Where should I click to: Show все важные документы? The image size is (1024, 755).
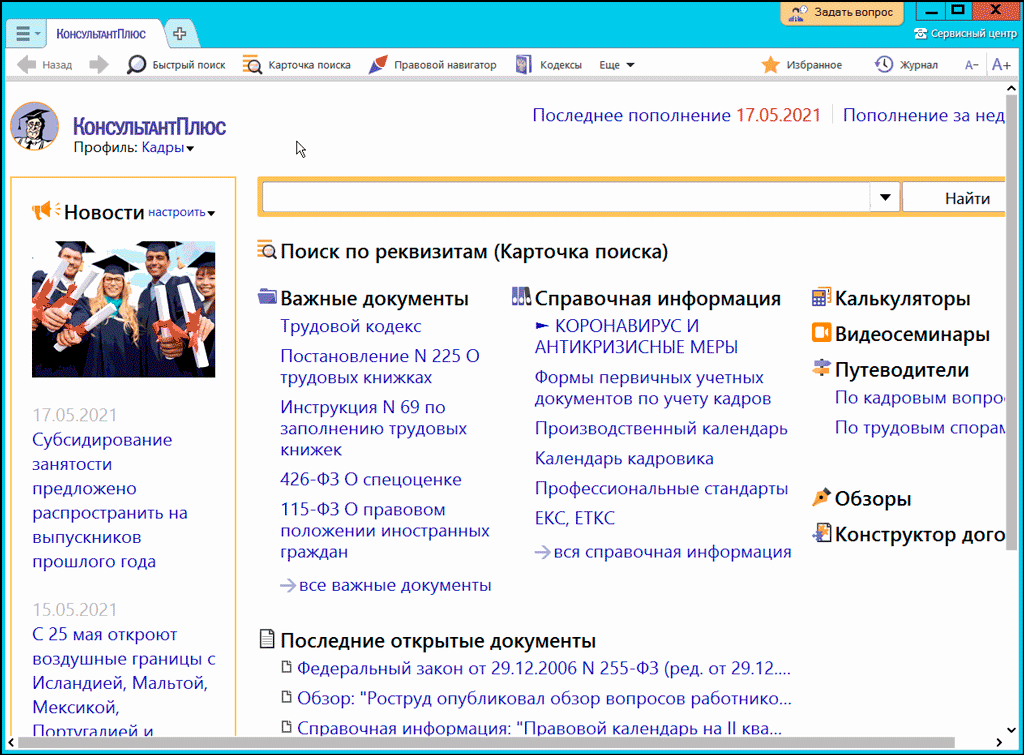(x=395, y=585)
